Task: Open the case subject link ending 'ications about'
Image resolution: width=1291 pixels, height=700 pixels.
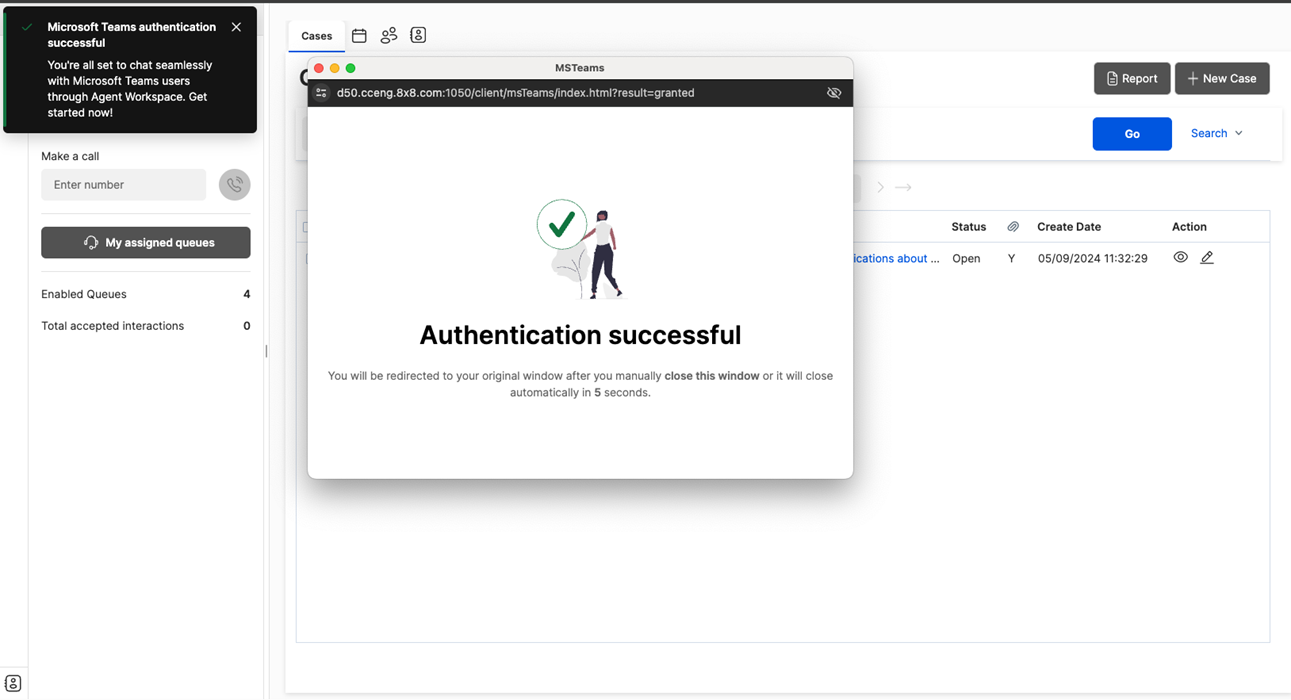Action: coord(896,258)
